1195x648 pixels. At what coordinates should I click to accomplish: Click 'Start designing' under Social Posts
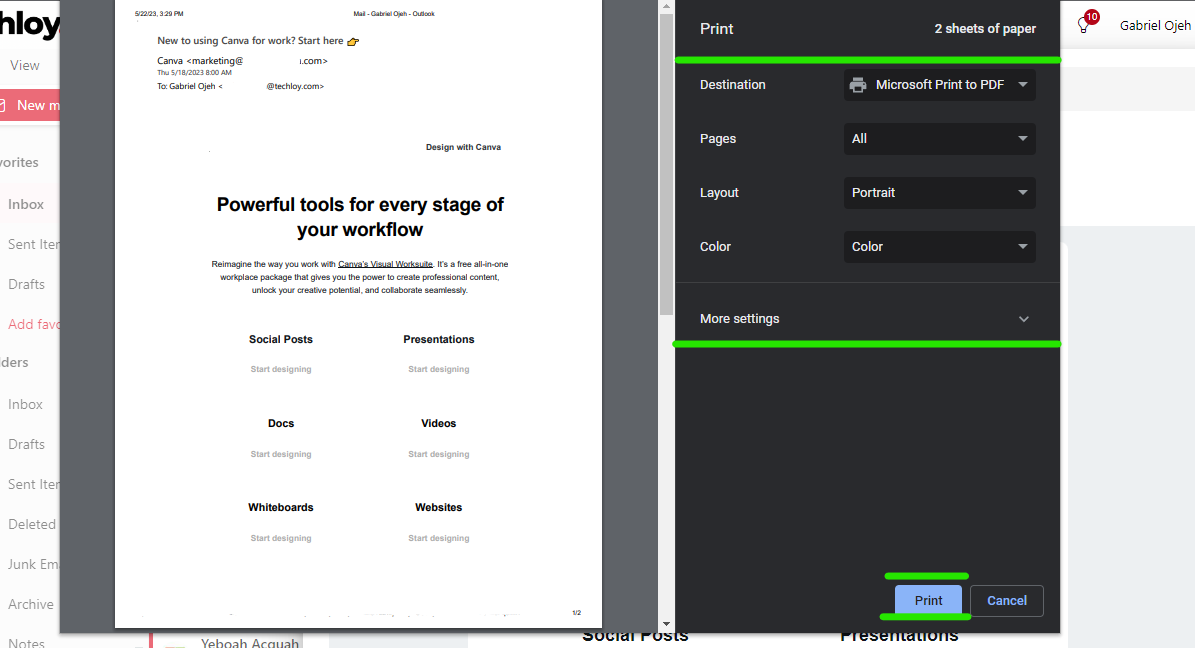click(280, 369)
